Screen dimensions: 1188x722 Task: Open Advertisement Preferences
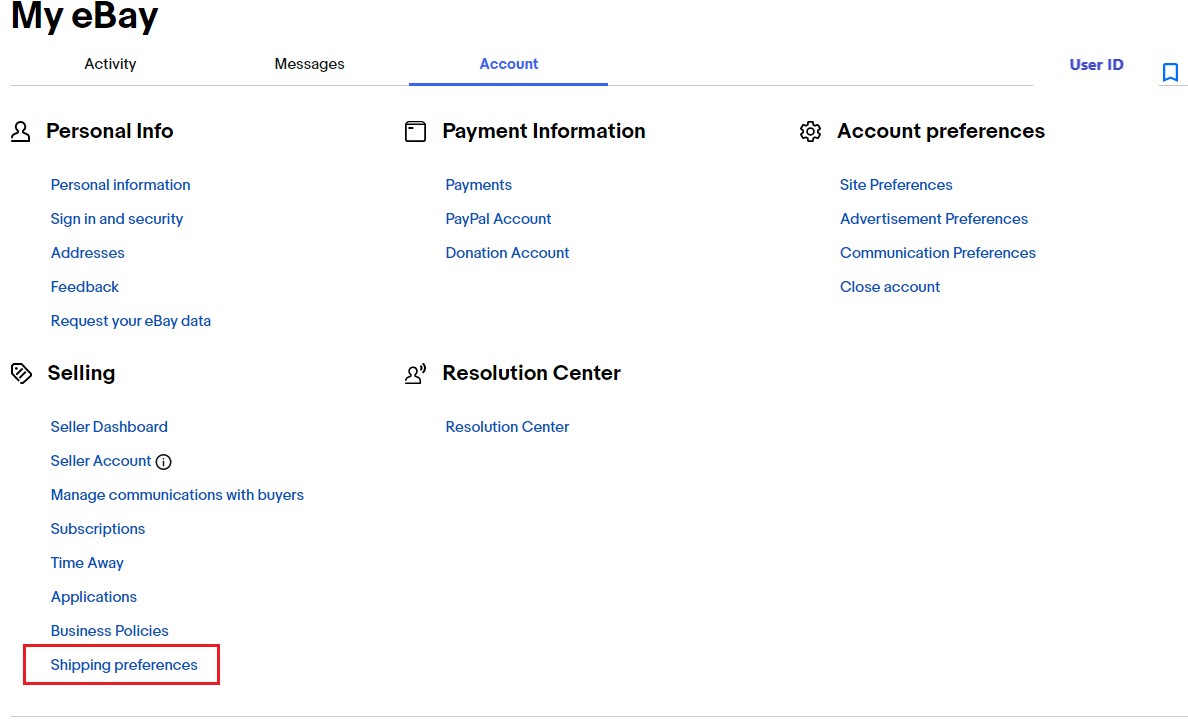[933, 219]
